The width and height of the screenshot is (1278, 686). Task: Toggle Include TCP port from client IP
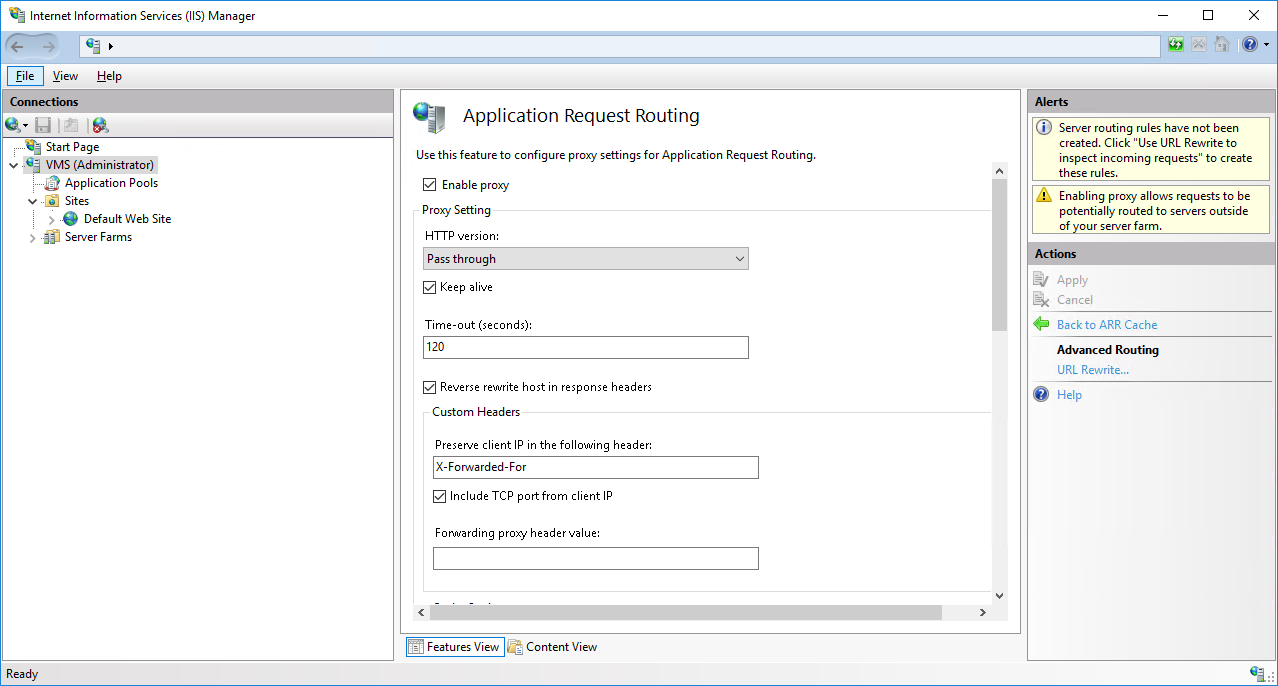440,496
